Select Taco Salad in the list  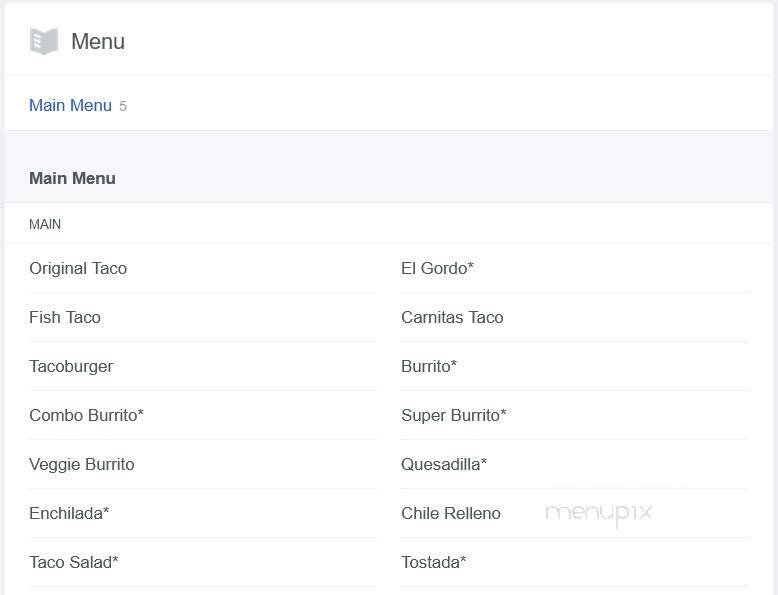click(x=74, y=562)
